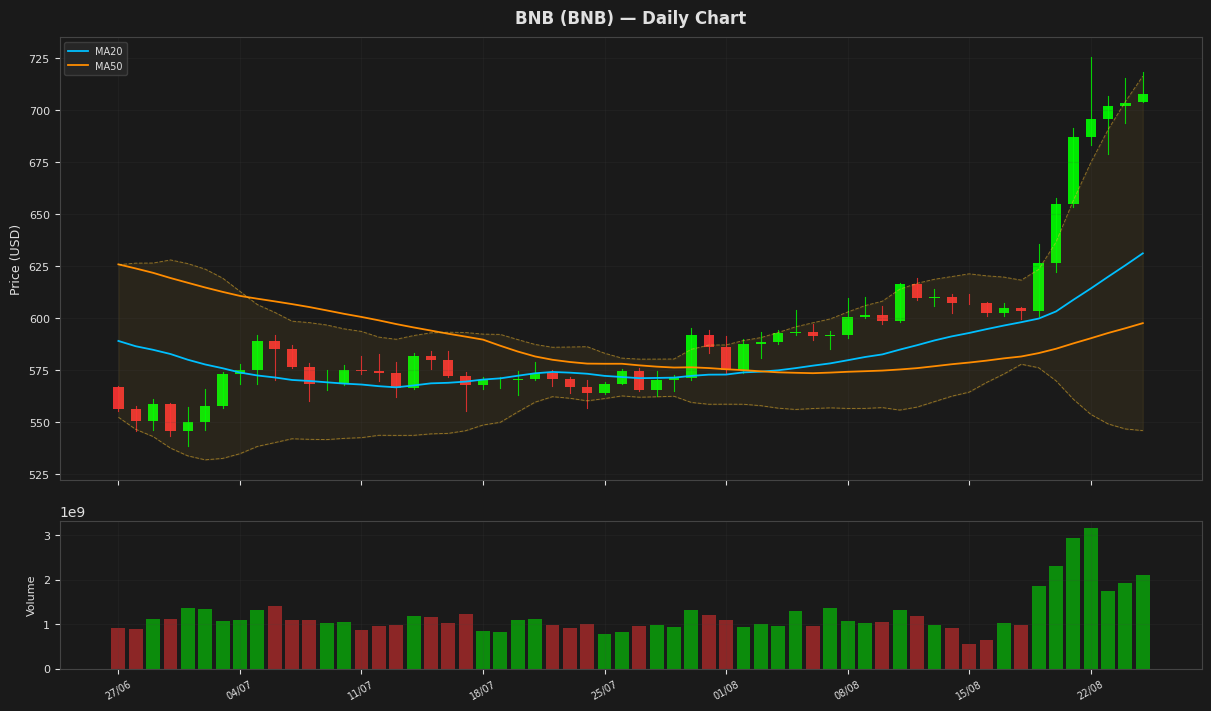This screenshot has width=1211, height=711.
Task: Click the orange MA50 line sample in legend
Action: [79, 67]
